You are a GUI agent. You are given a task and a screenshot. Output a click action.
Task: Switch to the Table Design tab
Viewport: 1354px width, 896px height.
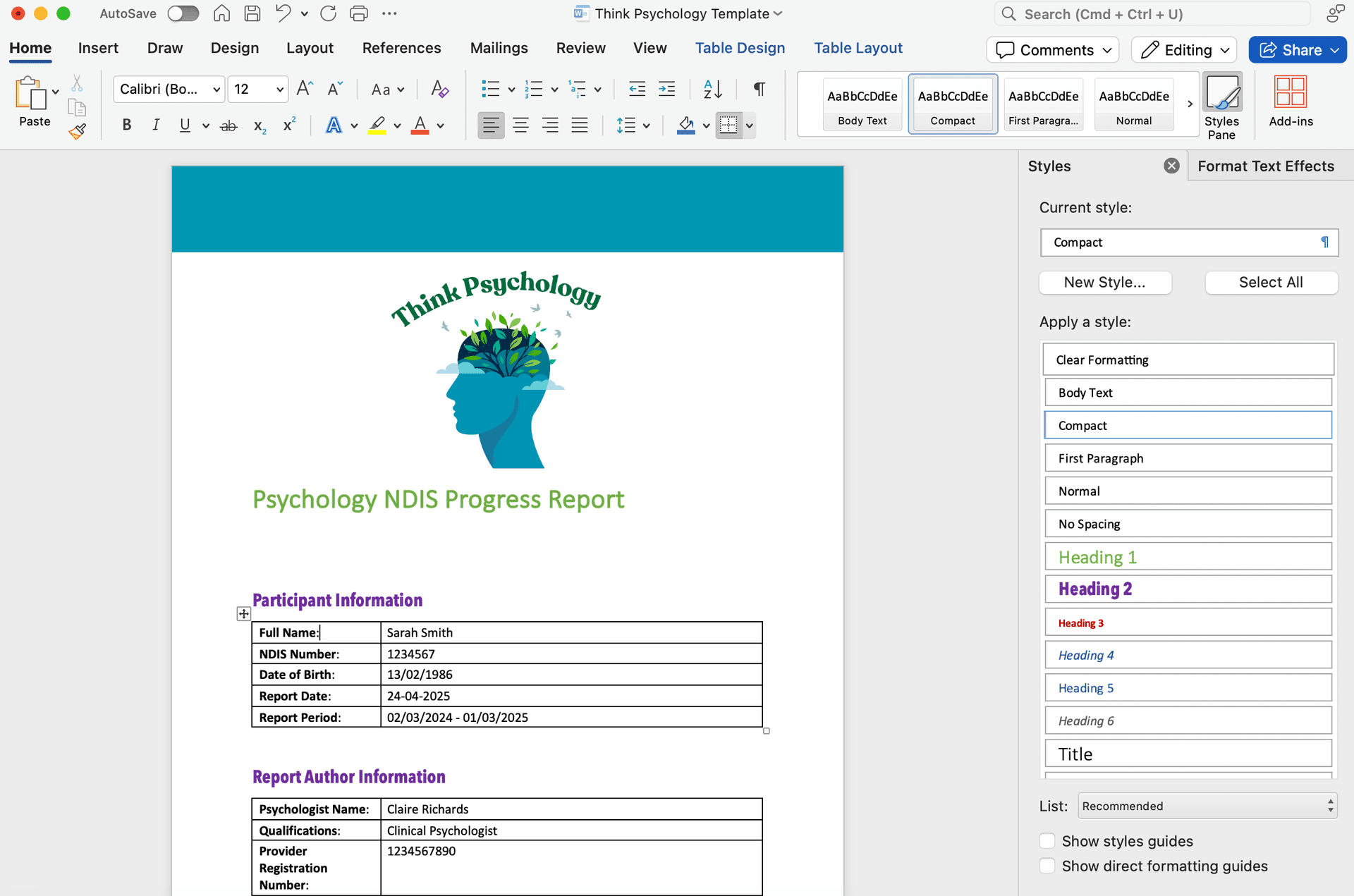pyautogui.click(x=740, y=48)
